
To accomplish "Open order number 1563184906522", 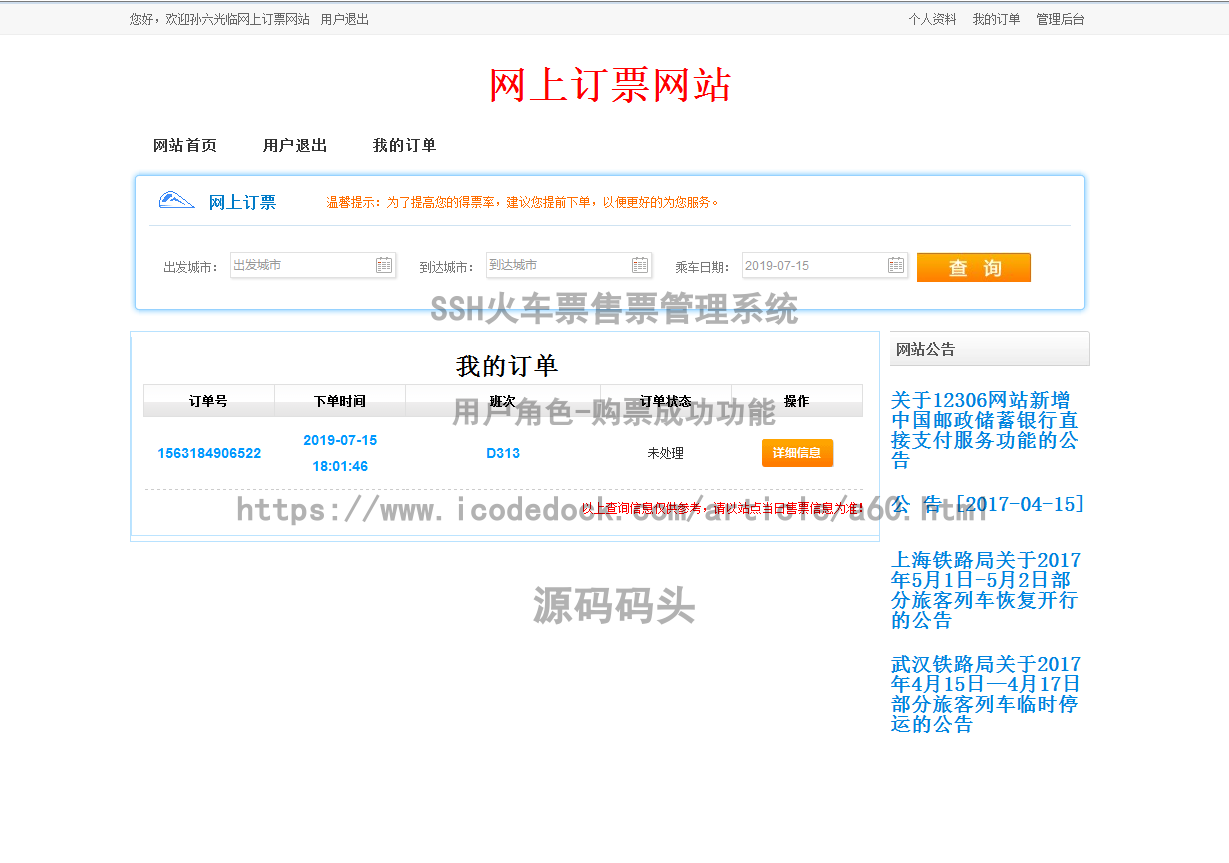I will pos(209,453).
